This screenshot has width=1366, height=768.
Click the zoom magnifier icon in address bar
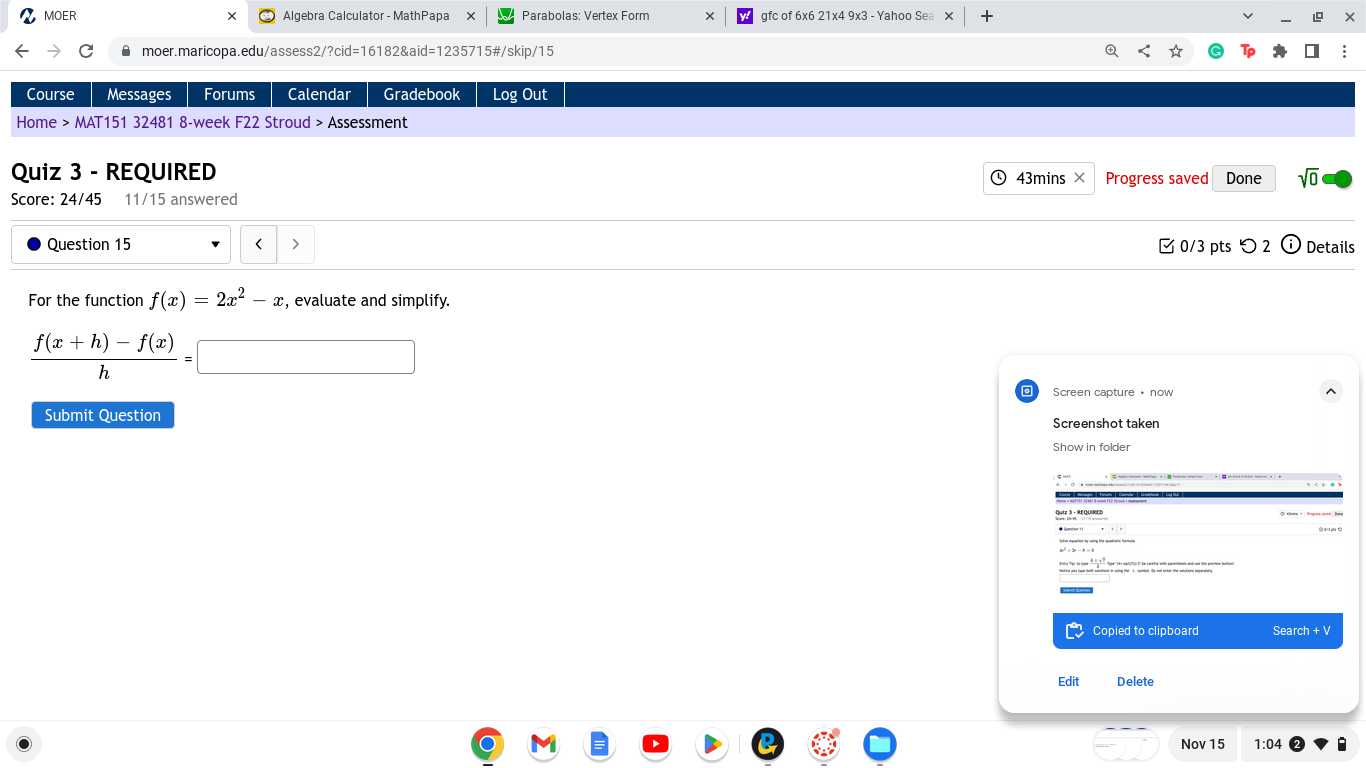pyautogui.click(x=1112, y=51)
